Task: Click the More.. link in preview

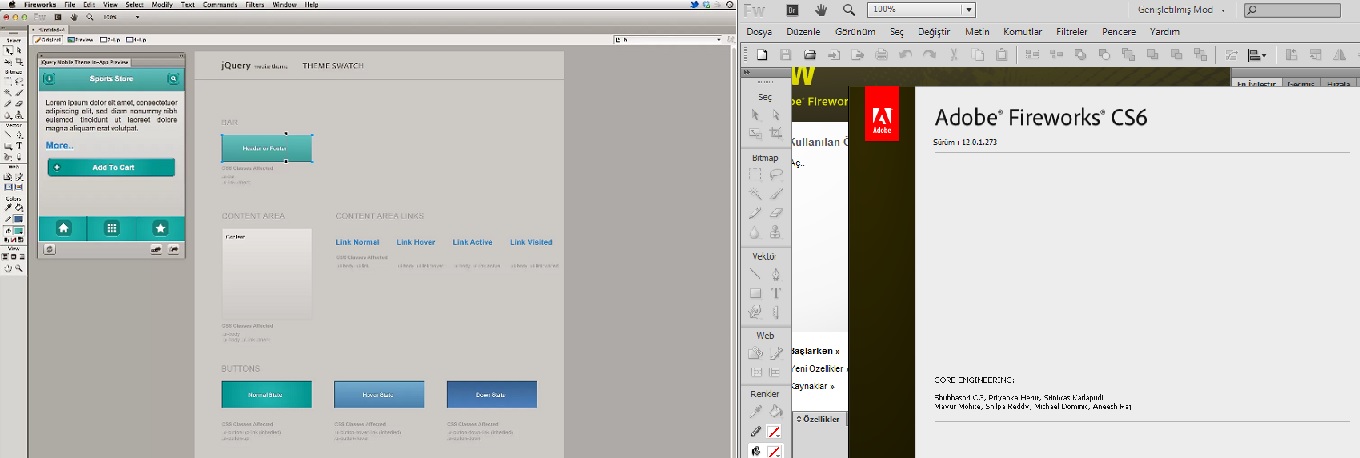Action: (59, 146)
